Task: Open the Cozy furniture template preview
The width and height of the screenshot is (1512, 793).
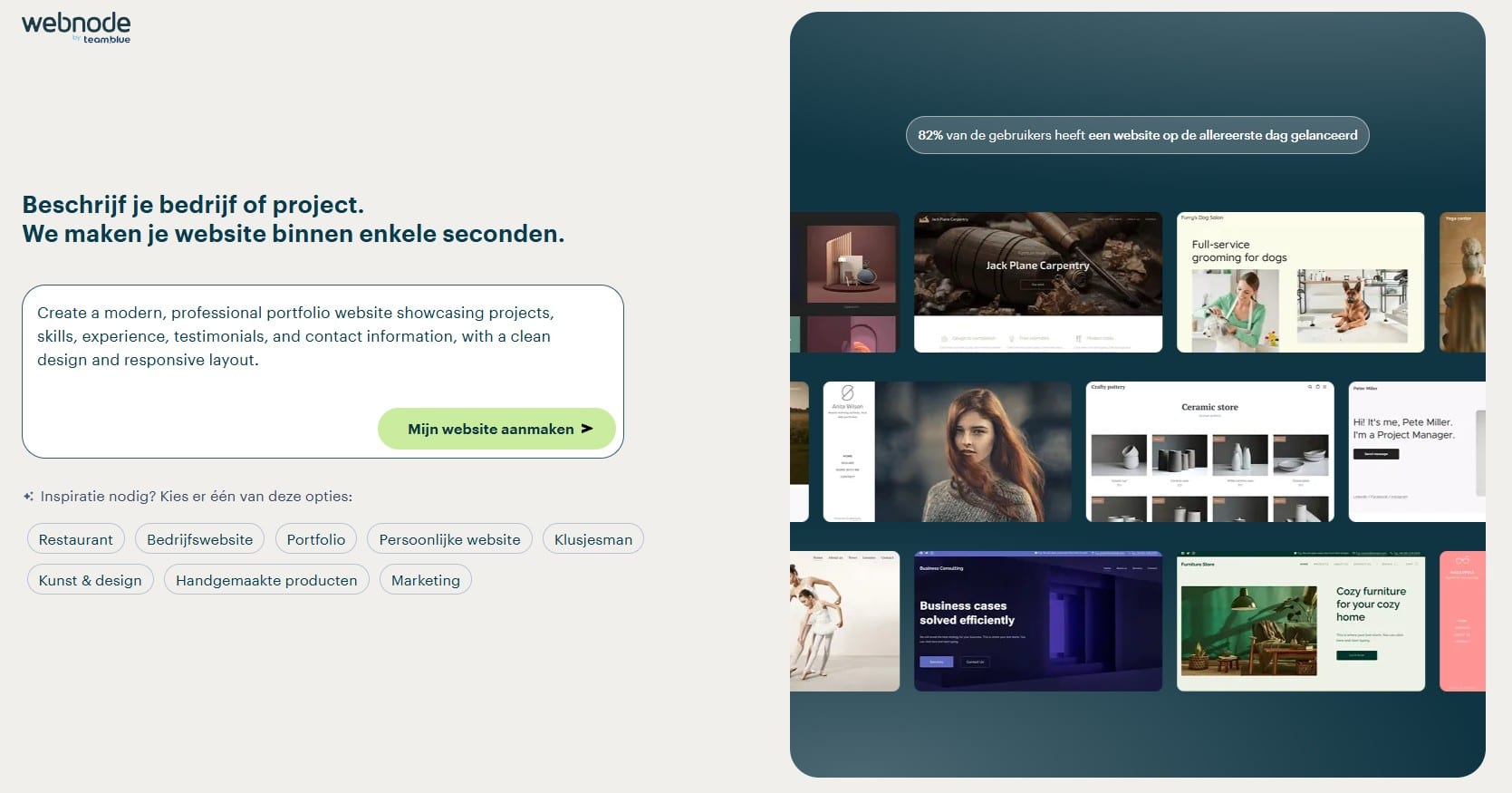Action: click(1300, 621)
